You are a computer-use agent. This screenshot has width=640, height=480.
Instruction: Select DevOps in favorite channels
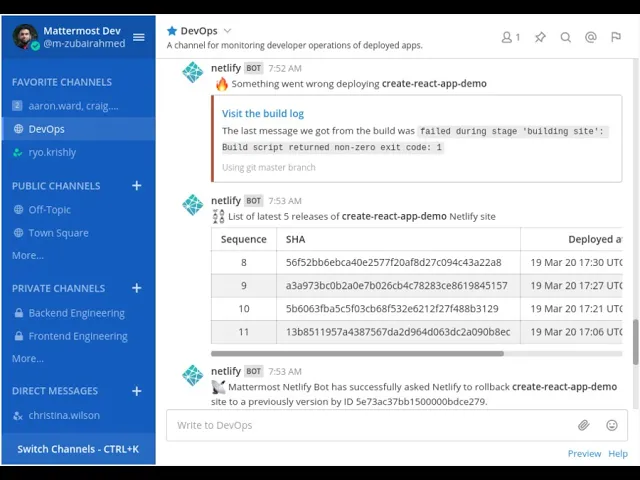[x=78, y=129]
